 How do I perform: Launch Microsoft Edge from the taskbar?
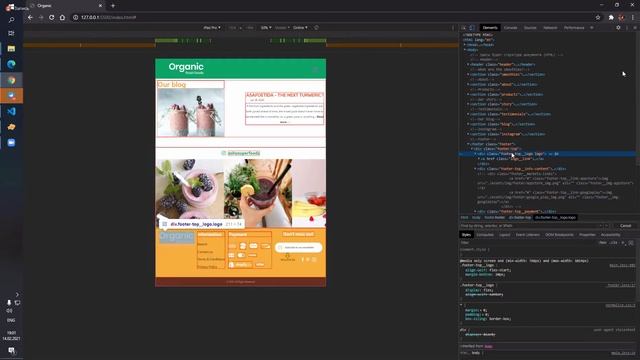click(x=11, y=64)
